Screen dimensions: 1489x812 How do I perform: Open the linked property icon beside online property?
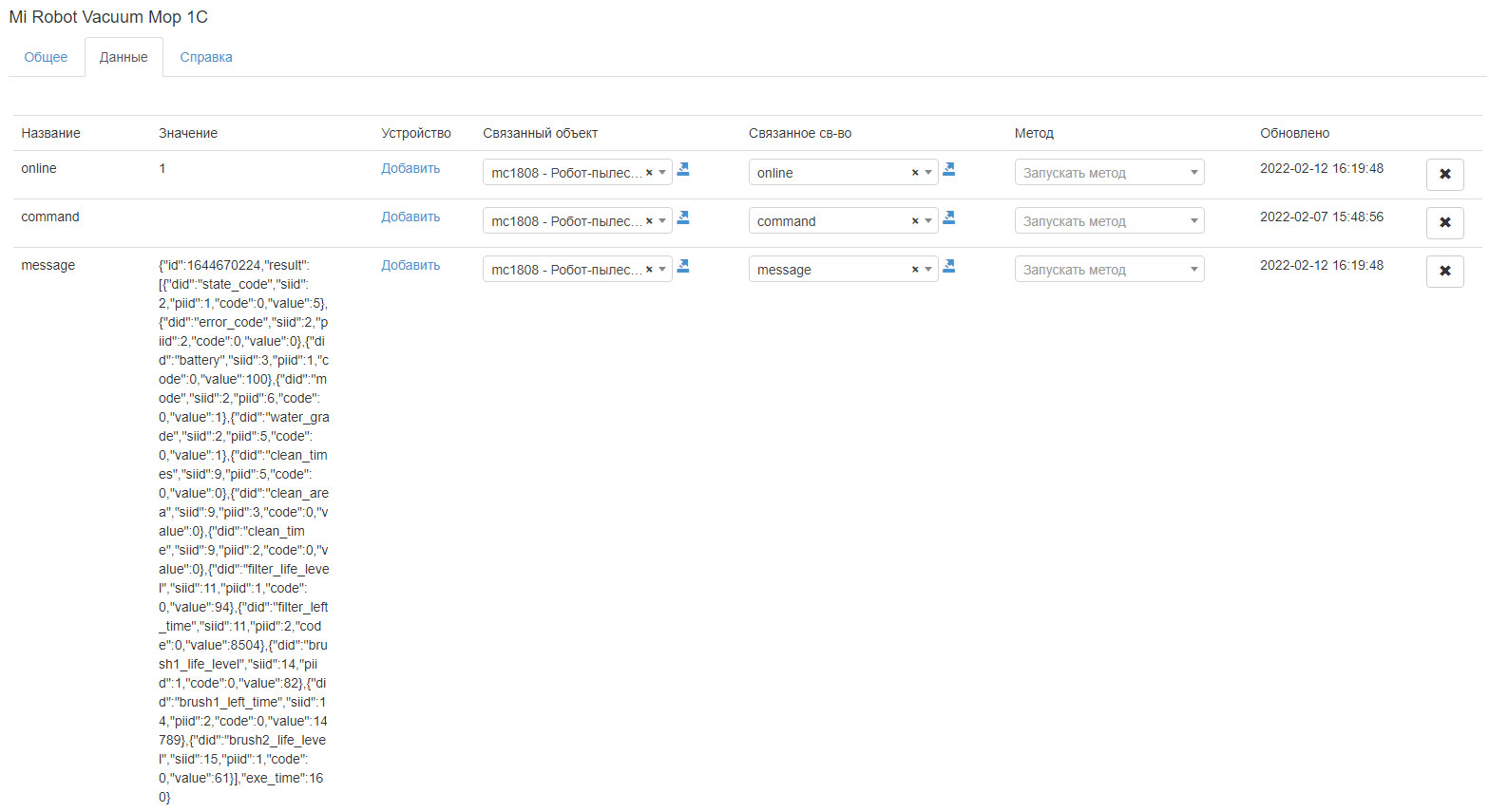[x=948, y=169]
